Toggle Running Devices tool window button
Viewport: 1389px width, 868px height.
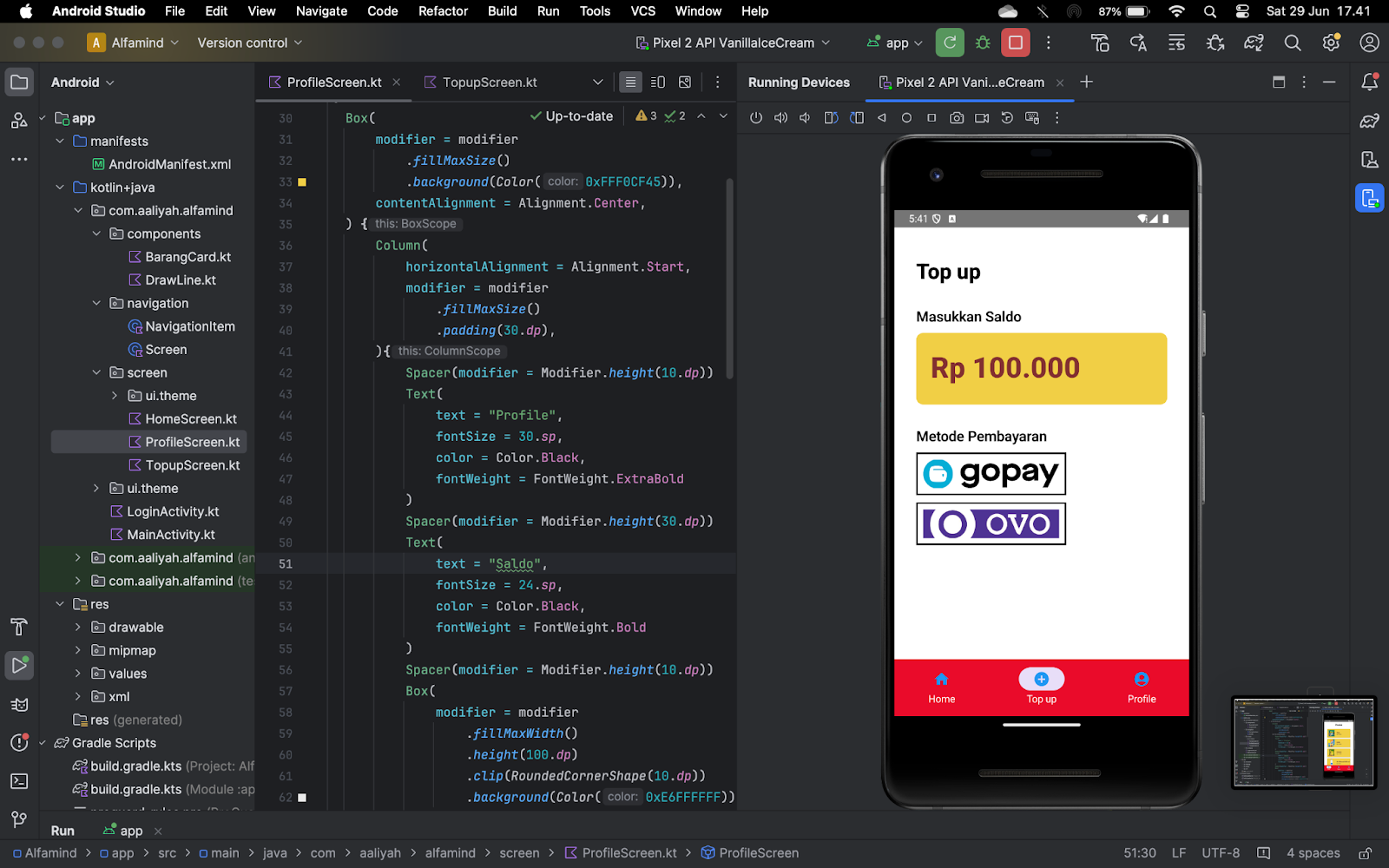coord(1370,198)
